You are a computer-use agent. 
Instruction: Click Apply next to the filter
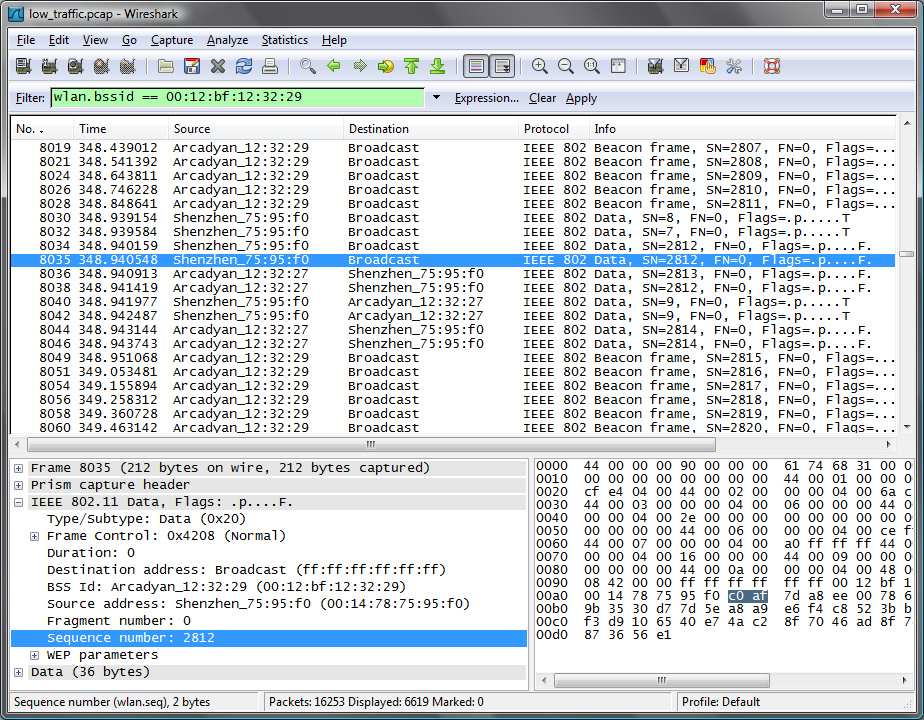(581, 98)
